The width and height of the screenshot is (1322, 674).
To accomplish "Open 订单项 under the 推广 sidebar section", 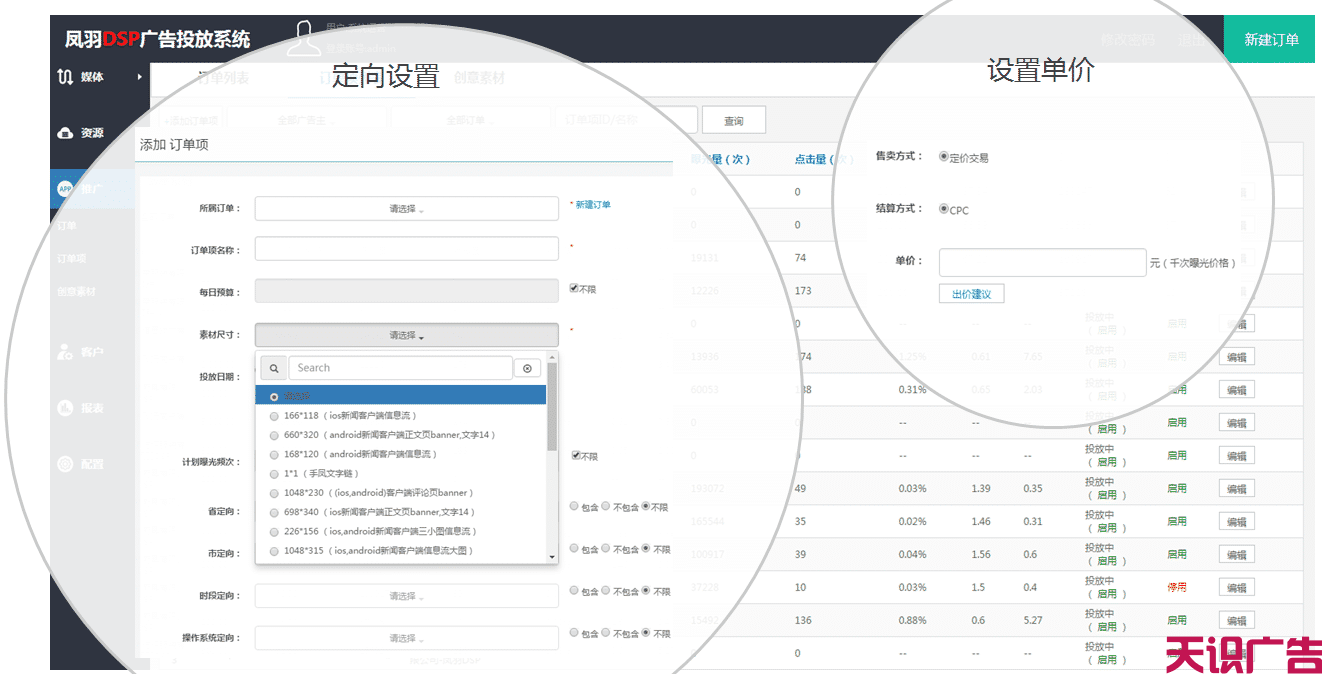I will pos(71,258).
